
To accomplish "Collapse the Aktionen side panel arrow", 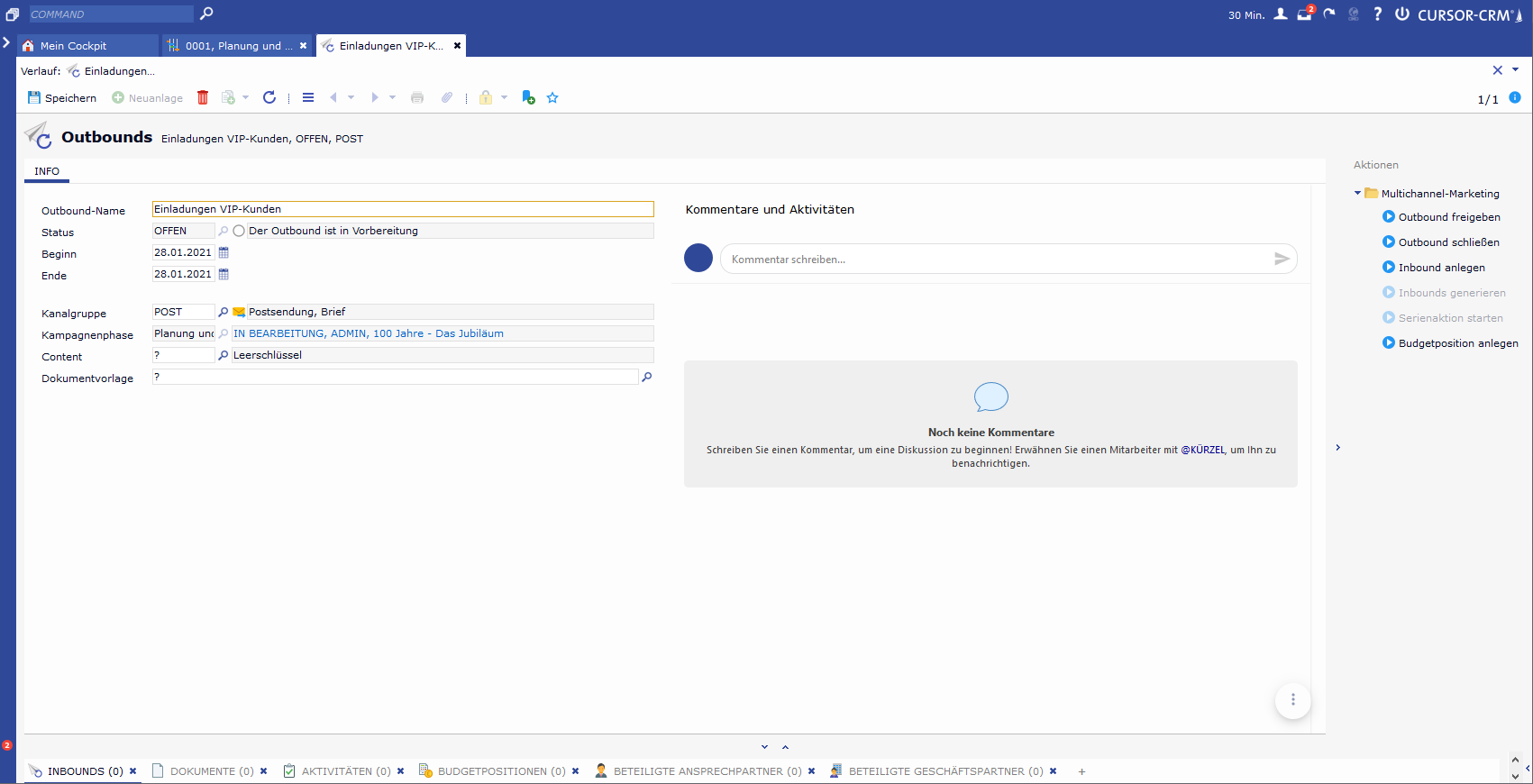I will (x=1338, y=448).
